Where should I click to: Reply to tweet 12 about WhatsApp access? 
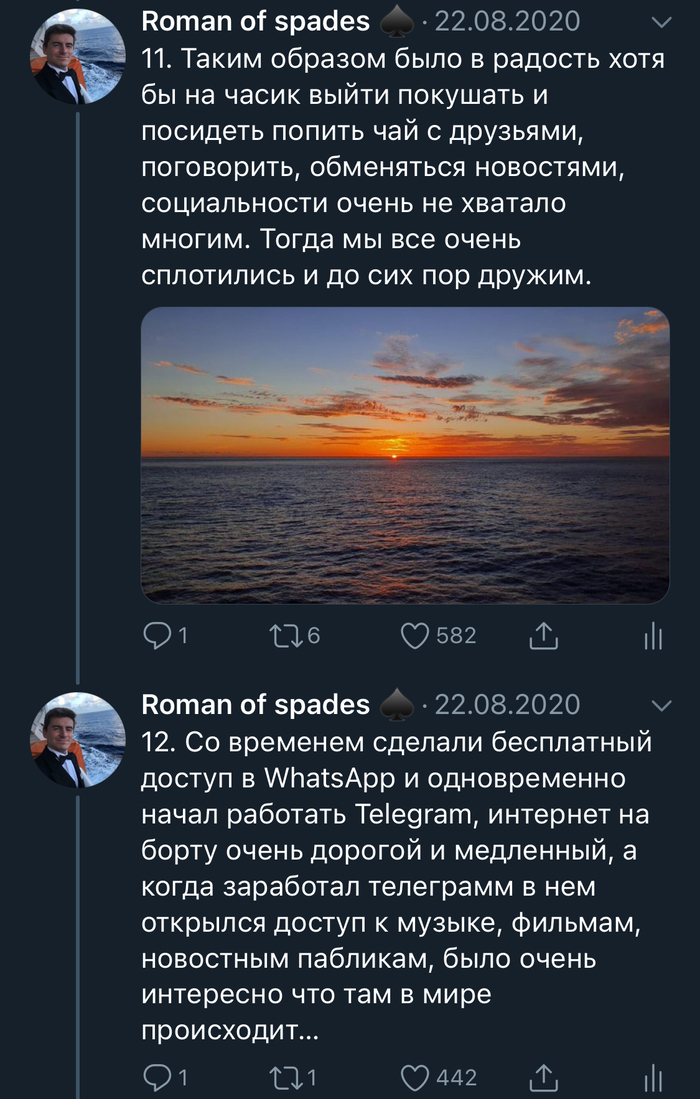point(157,1077)
